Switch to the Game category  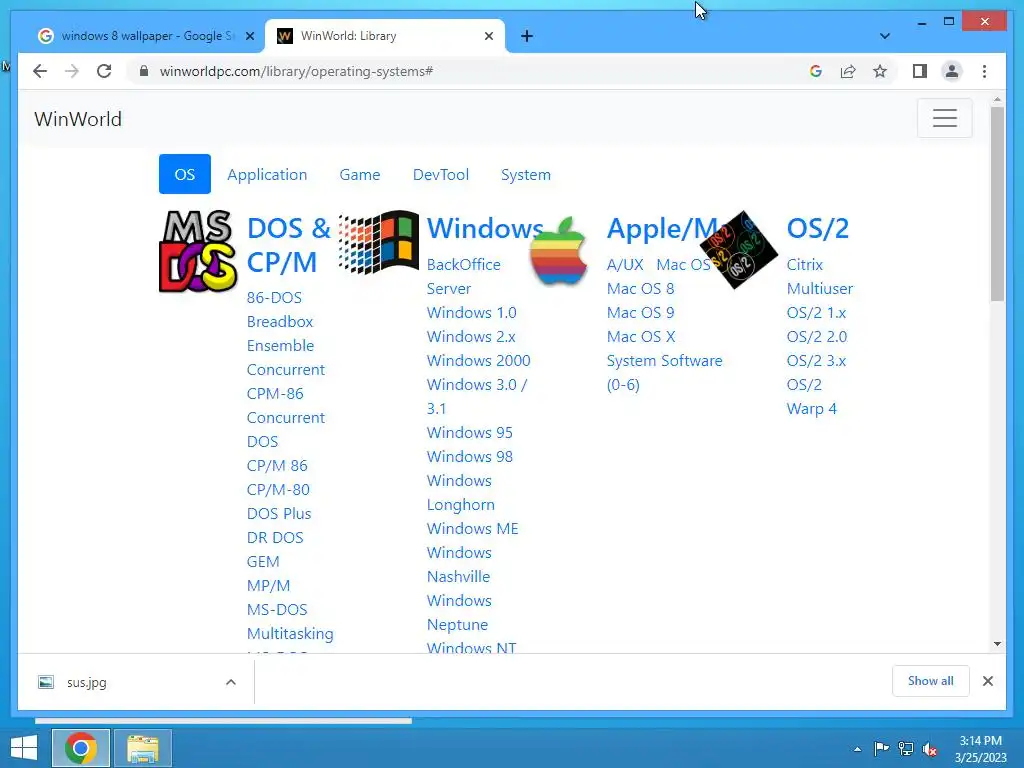tap(360, 174)
